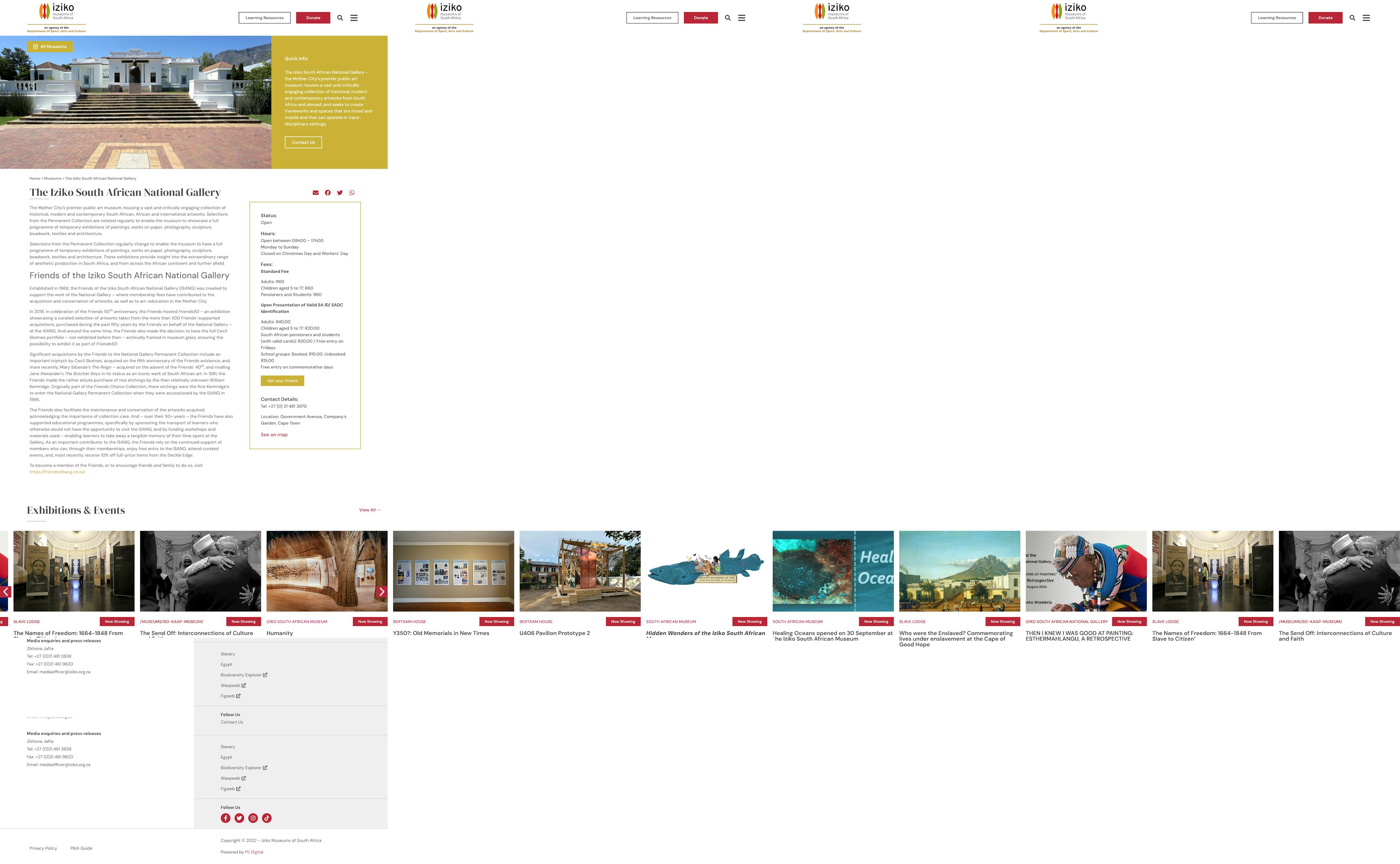The width and height of the screenshot is (1400, 864).
Task: Share on WhatsApp icon beside gallery title
Action: 352,192
